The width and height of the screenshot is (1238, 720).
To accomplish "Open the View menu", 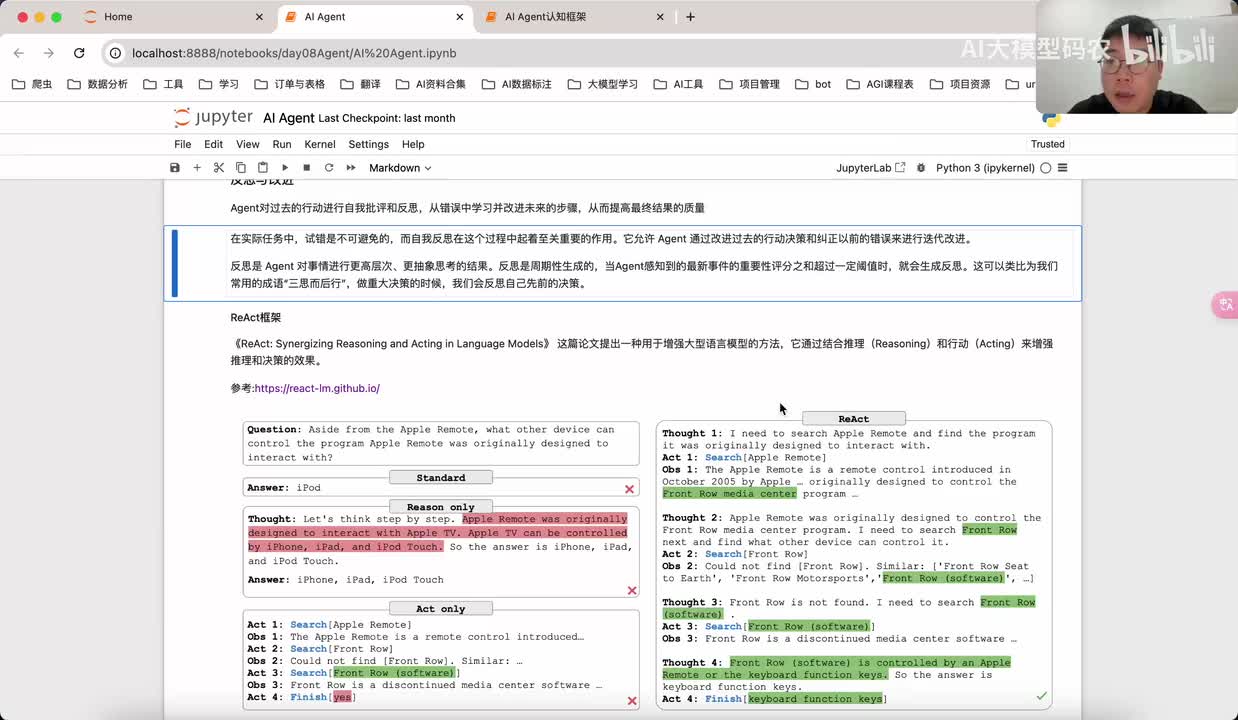I will click(x=248, y=144).
